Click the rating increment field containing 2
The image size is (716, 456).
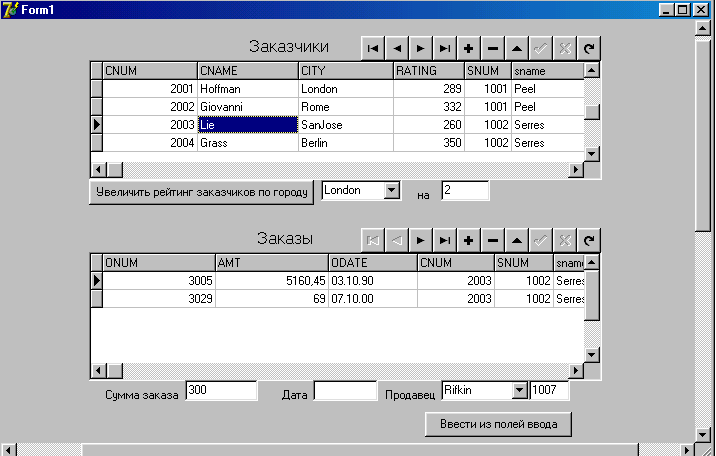(465, 190)
